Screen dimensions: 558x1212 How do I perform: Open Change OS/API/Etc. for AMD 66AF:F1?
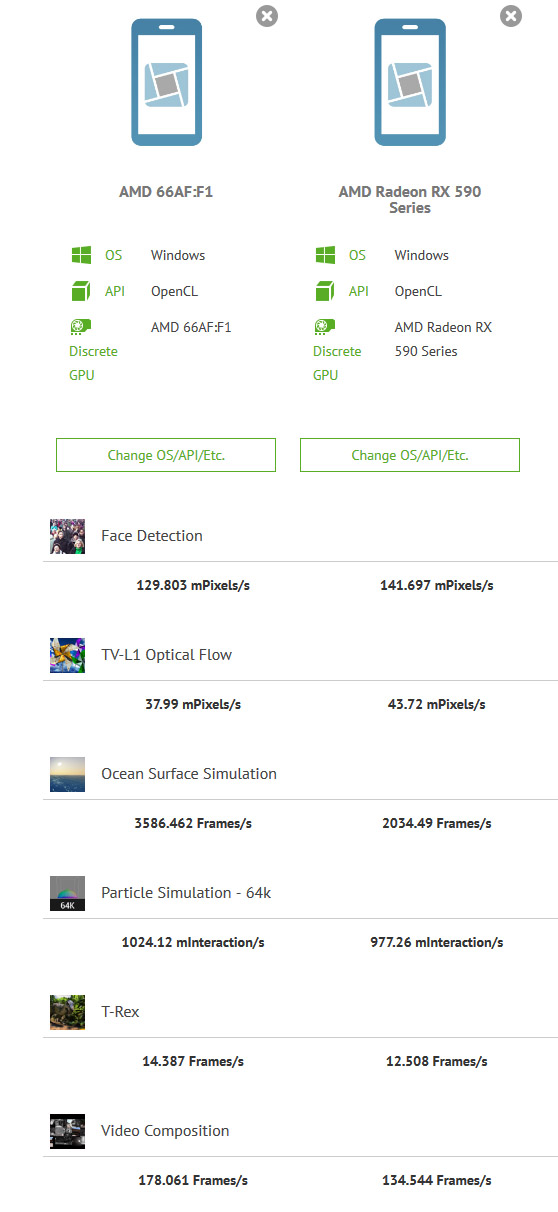166,455
